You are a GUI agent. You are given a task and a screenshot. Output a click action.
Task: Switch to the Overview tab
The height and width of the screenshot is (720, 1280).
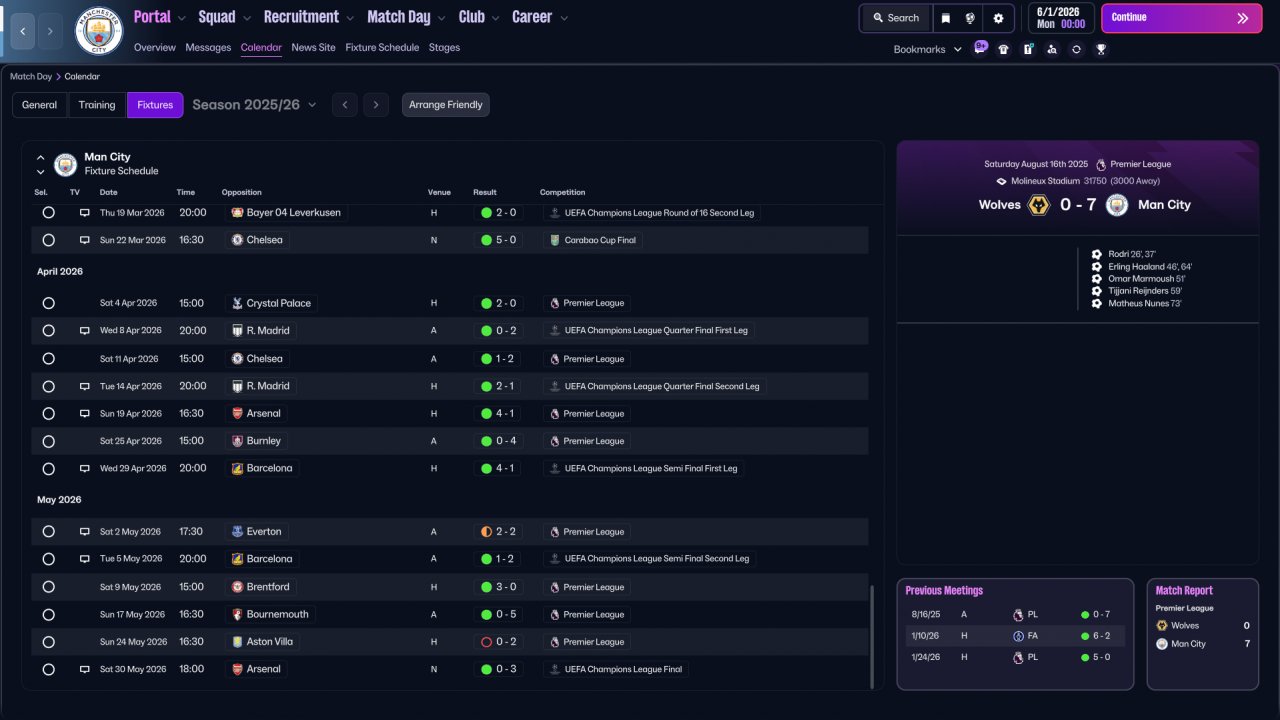tap(154, 47)
